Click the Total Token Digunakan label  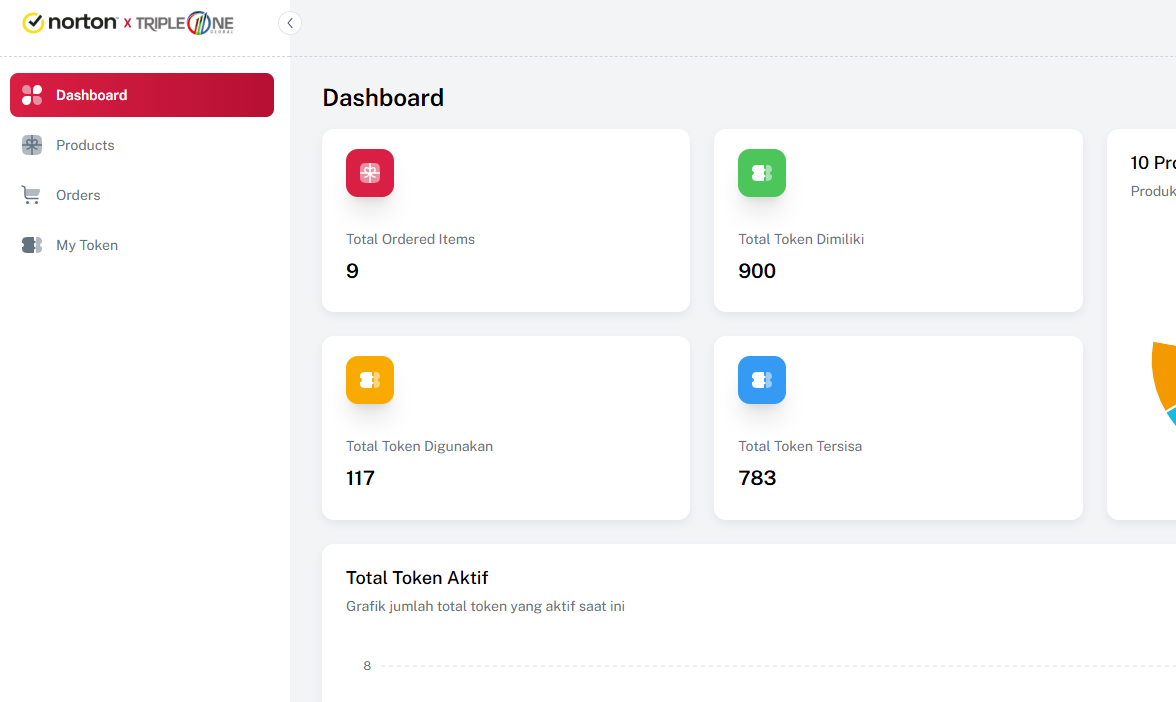pos(419,446)
